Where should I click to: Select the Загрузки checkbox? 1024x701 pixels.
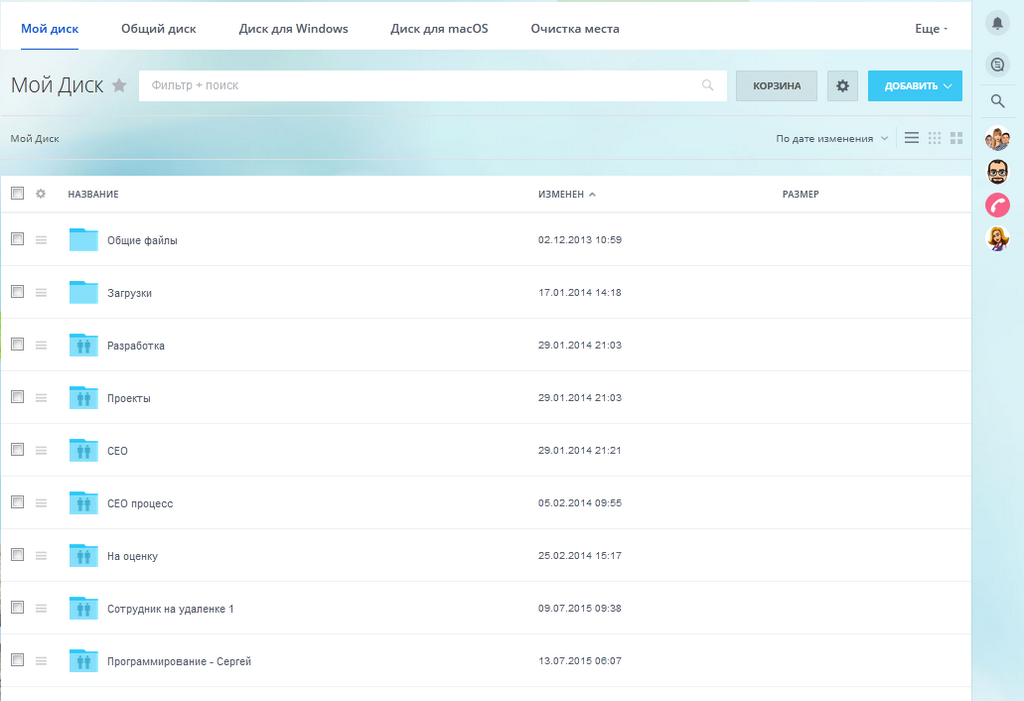[18, 292]
